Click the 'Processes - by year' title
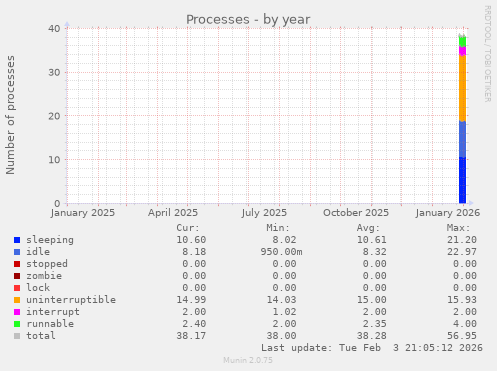 248,20
